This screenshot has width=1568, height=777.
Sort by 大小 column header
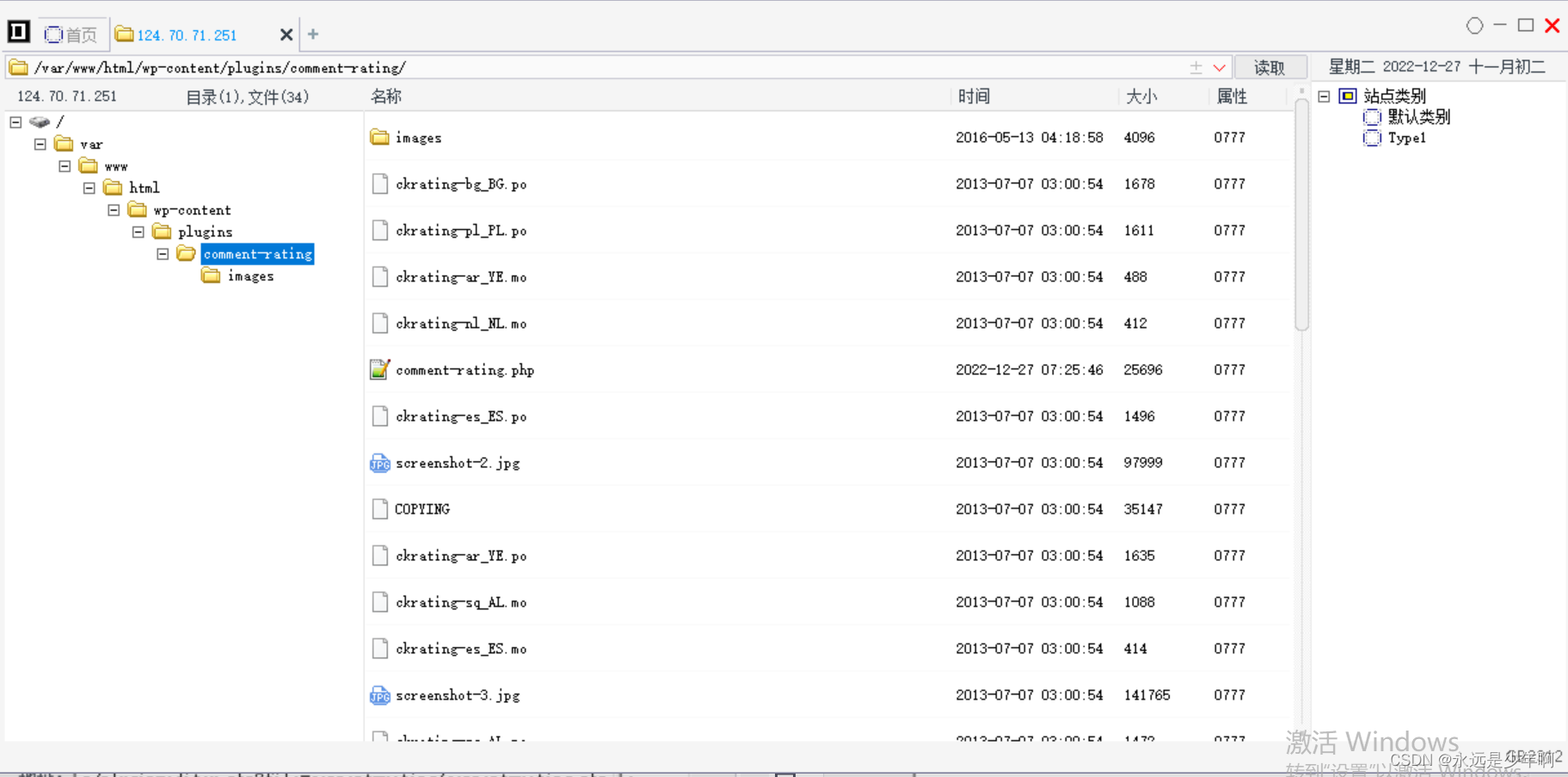pyautogui.click(x=1142, y=96)
